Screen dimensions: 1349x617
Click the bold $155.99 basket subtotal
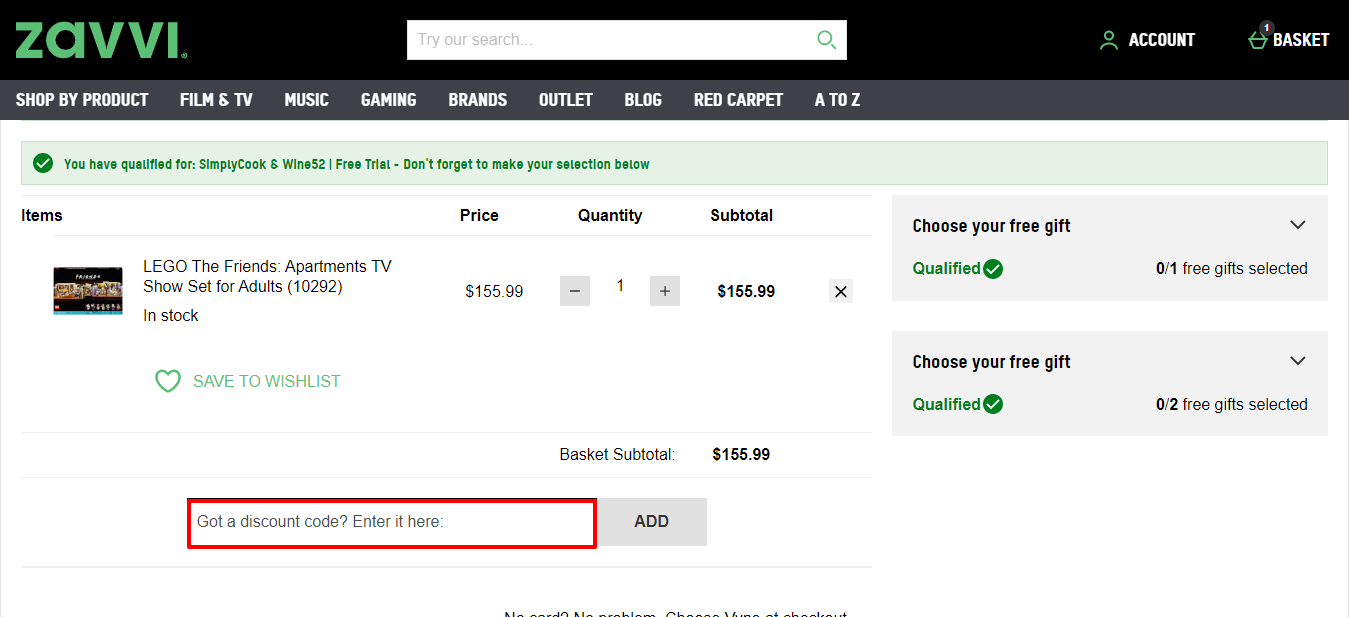click(x=741, y=455)
